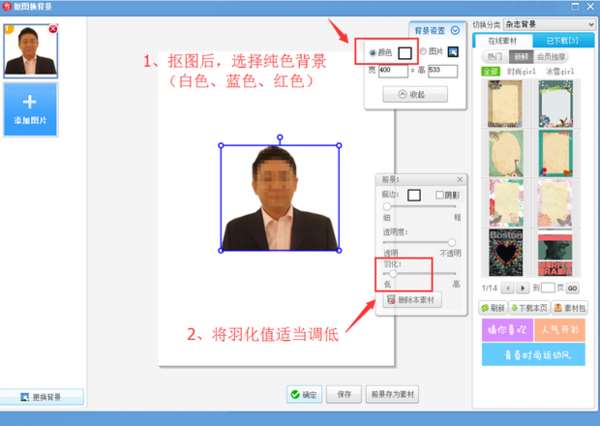Collapse the 背景设置 panel chevron
The width and height of the screenshot is (600, 426).
455,30
